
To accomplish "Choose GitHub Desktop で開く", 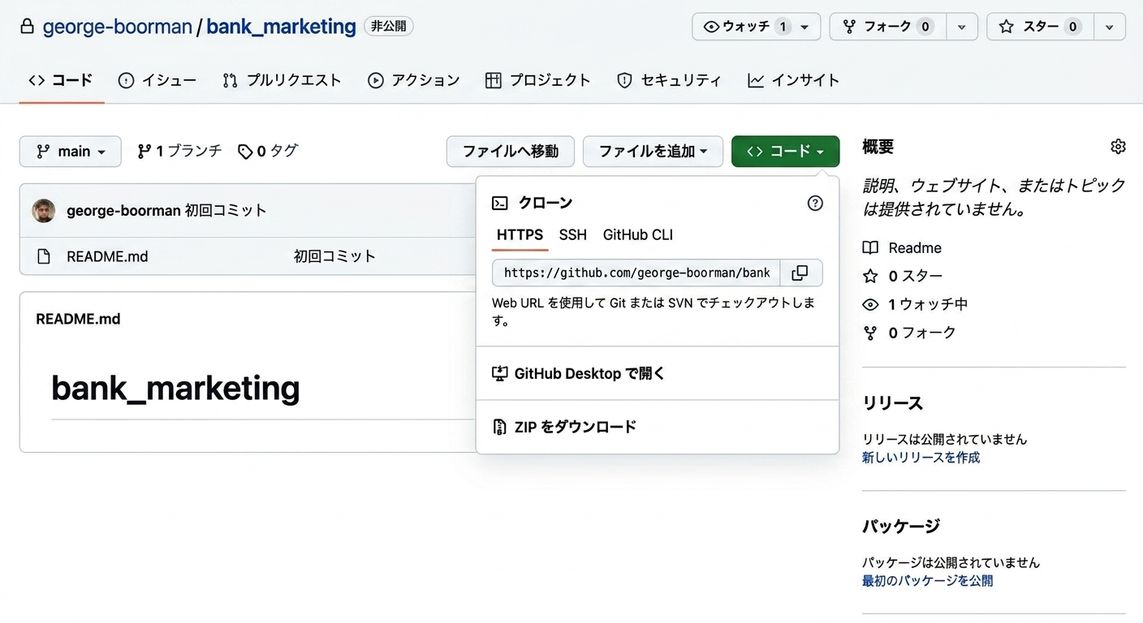I will click(x=658, y=374).
